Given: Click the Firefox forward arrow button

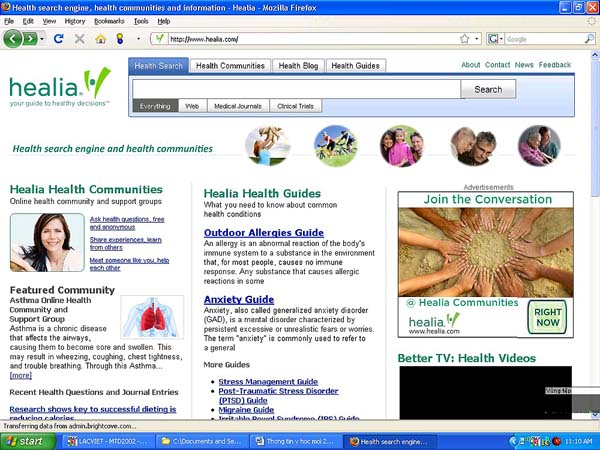Looking at the screenshot, I should click(x=31, y=39).
